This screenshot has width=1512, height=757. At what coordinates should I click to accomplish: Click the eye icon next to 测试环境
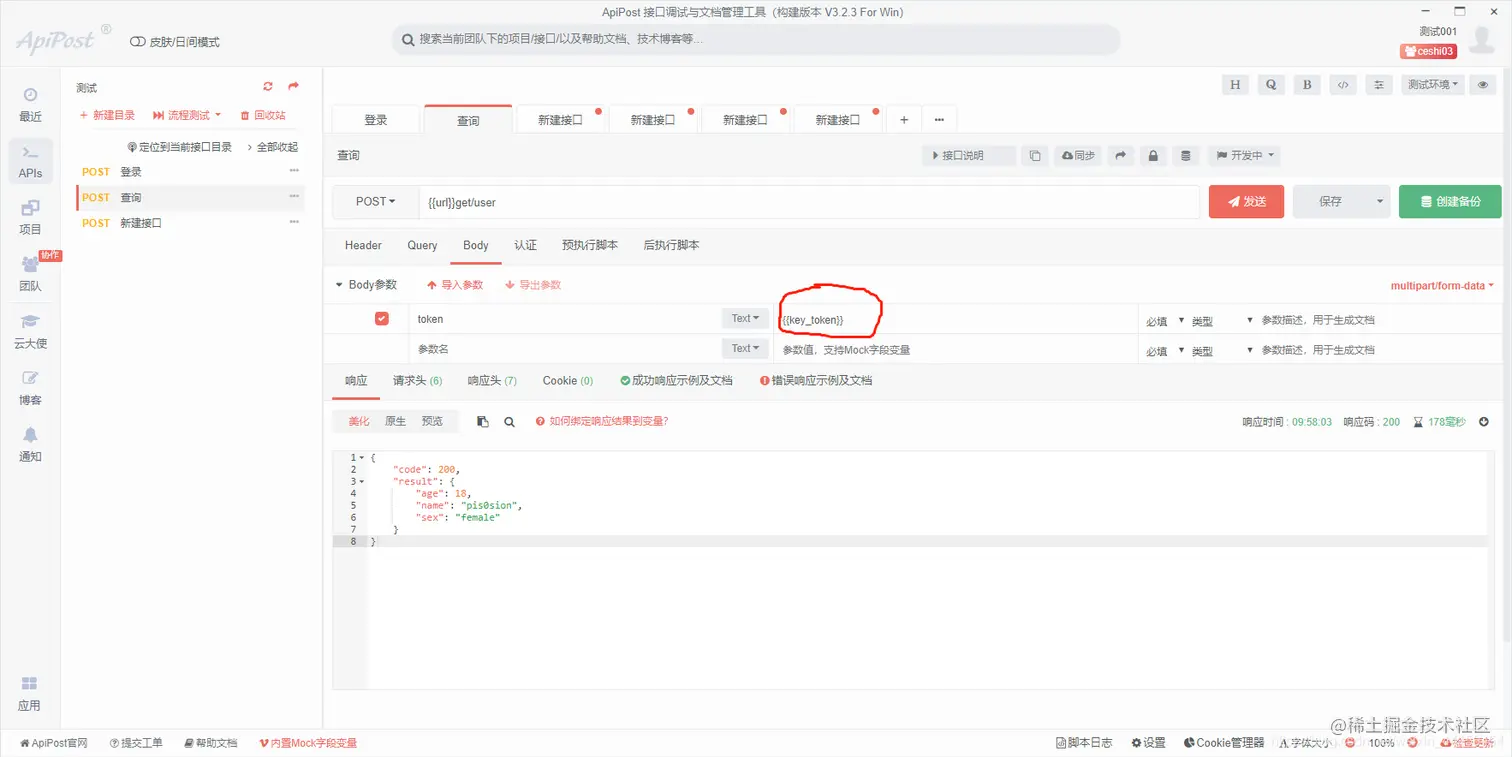point(1483,85)
